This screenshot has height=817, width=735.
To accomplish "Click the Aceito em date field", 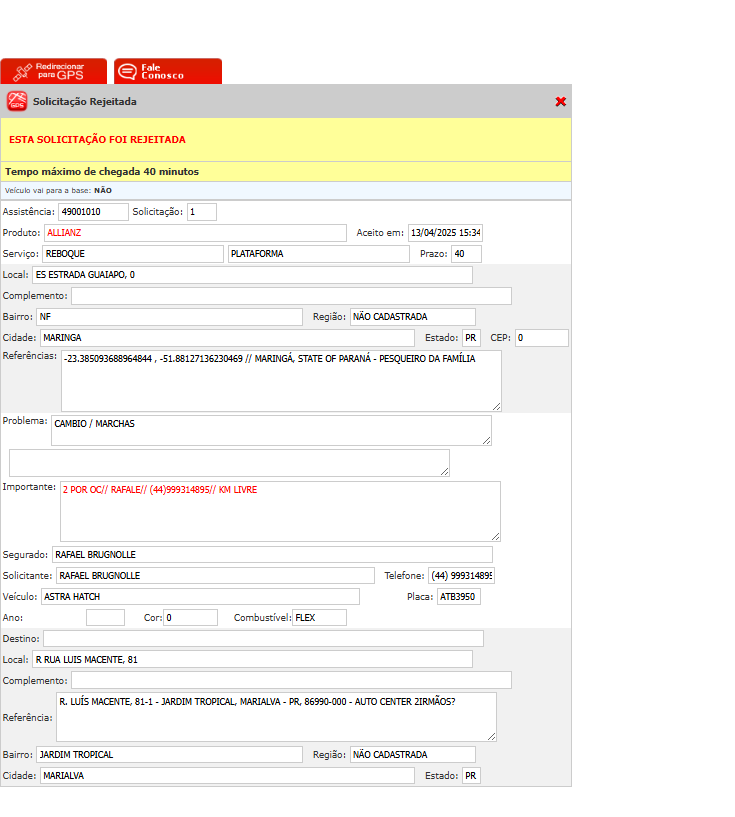I will point(445,233).
